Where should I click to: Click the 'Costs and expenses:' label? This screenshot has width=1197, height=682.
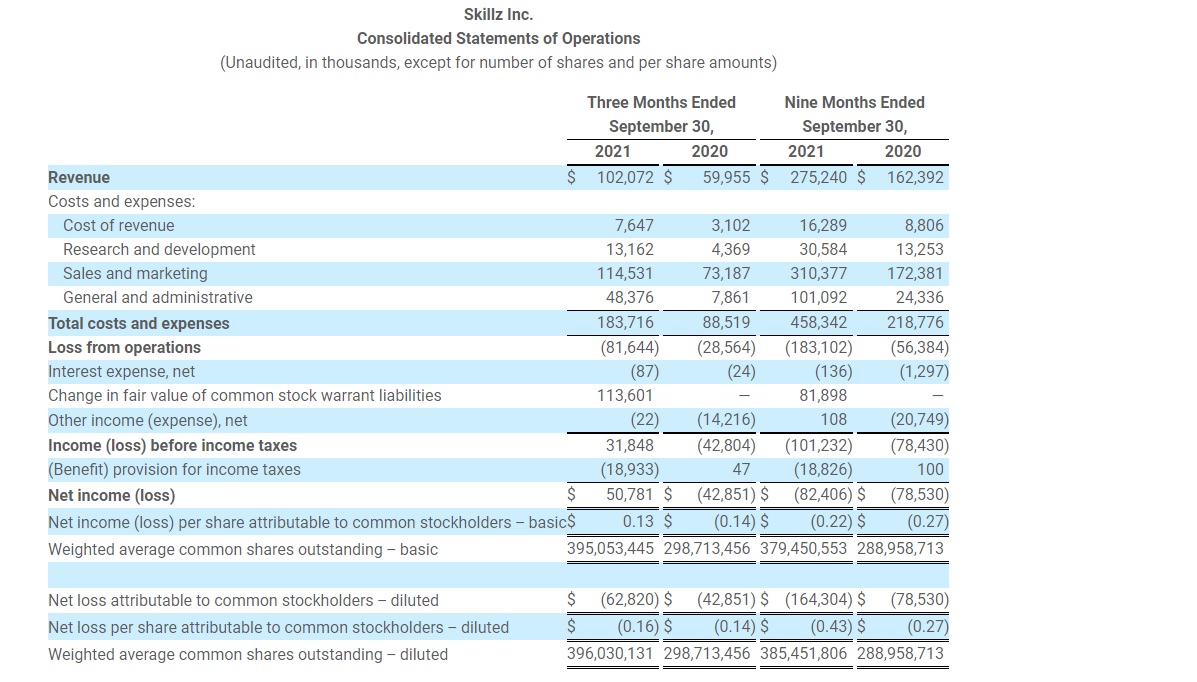coord(121,202)
